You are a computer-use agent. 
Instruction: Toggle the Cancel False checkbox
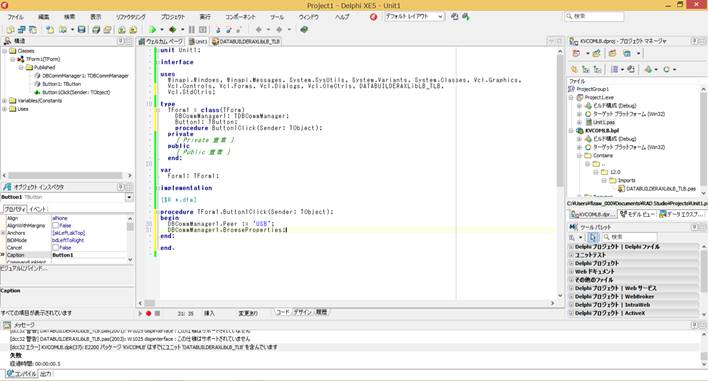coord(56,247)
